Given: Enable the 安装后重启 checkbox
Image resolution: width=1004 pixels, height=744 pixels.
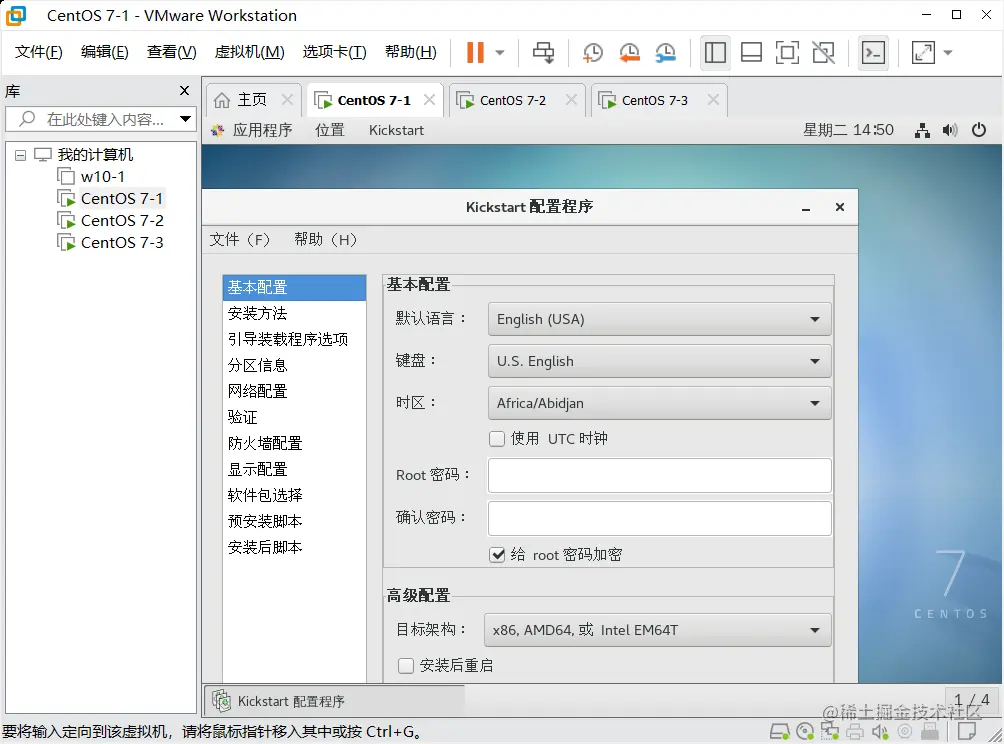Looking at the screenshot, I should coord(406,666).
